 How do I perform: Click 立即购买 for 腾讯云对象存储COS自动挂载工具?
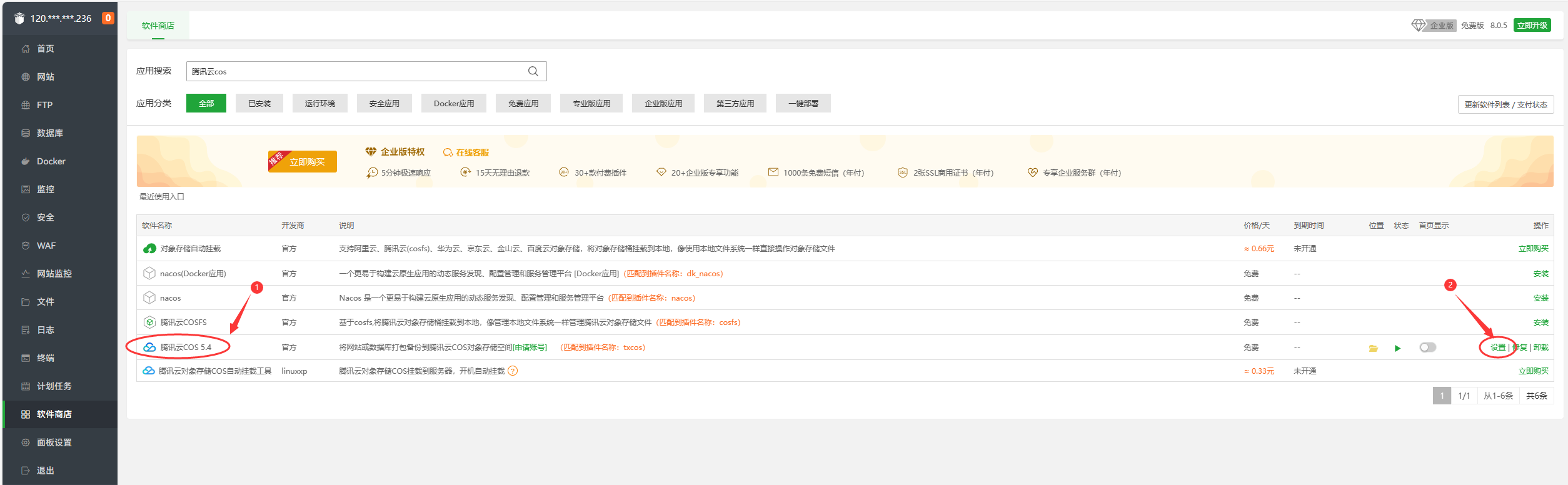(1534, 371)
